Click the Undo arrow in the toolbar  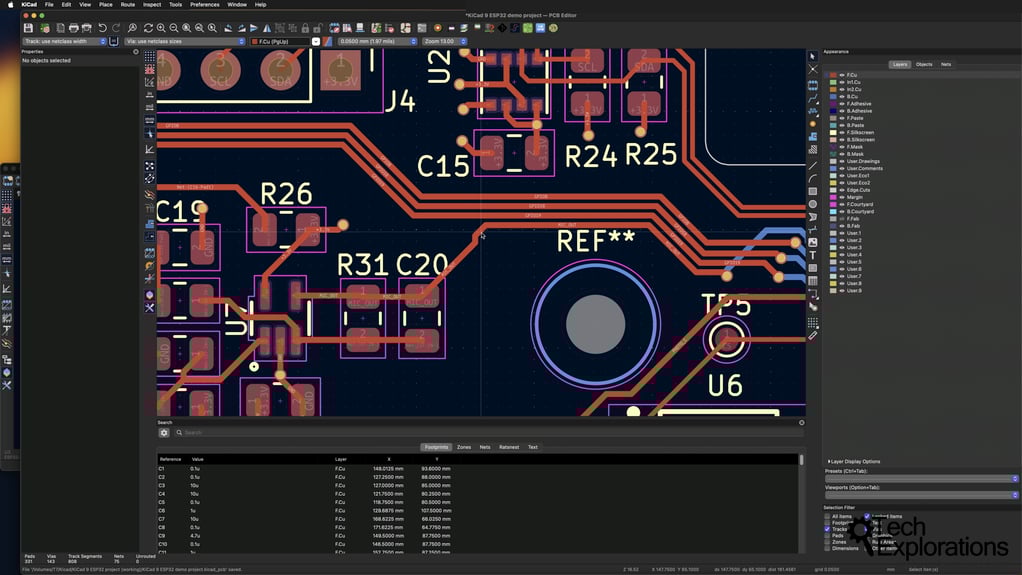(102, 28)
